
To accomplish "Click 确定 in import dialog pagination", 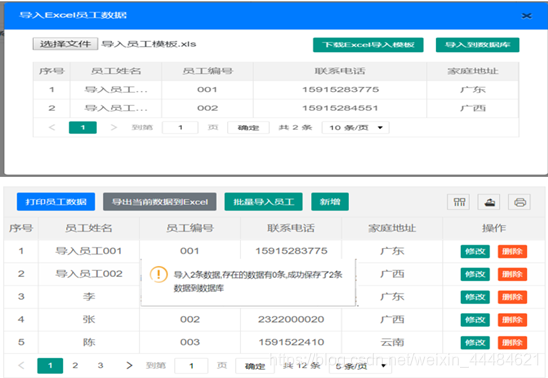I will pyautogui.click(x=248, y=128).
